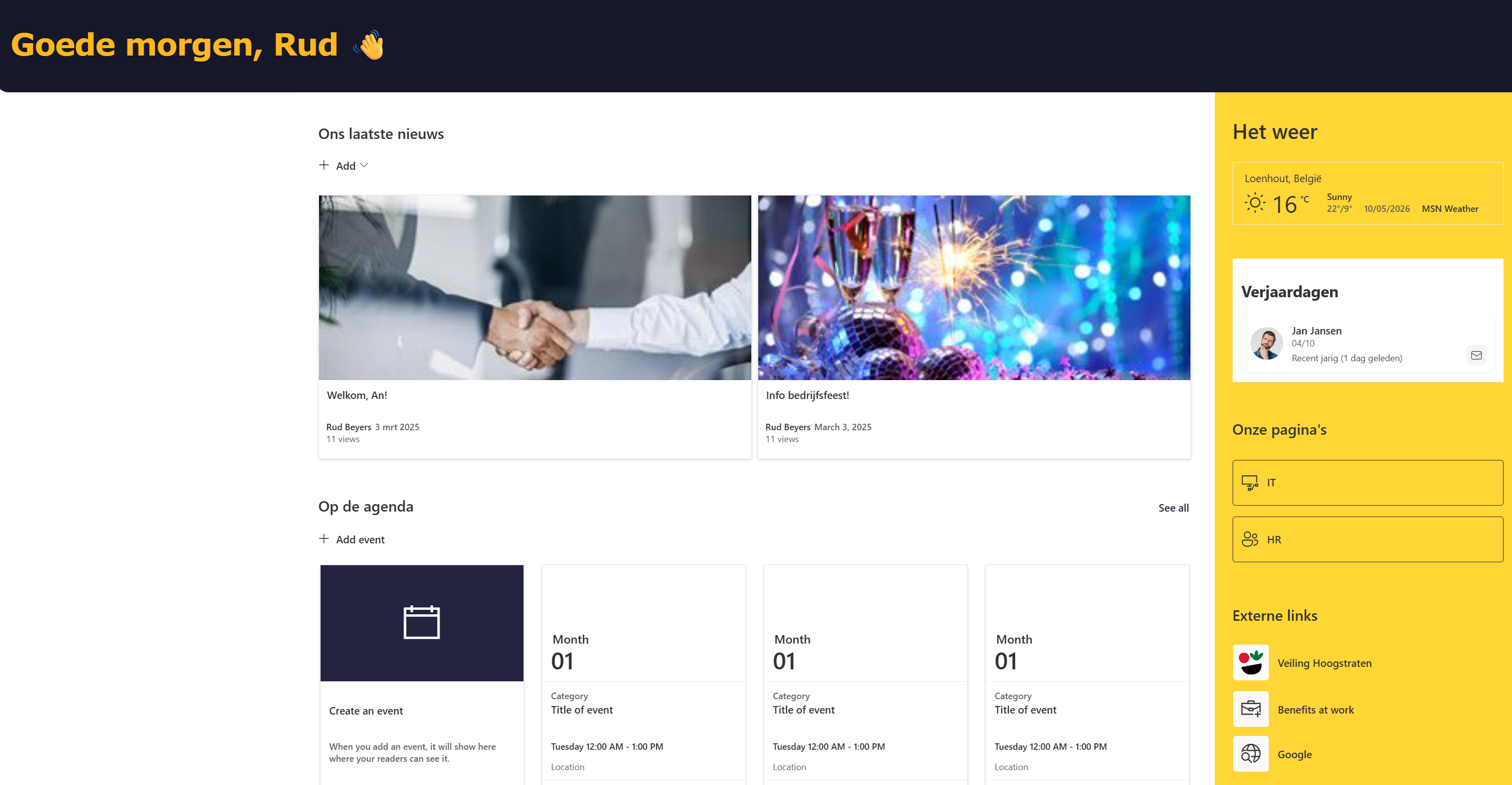
Task: Open the Google external link
Action: (1294, 754)
